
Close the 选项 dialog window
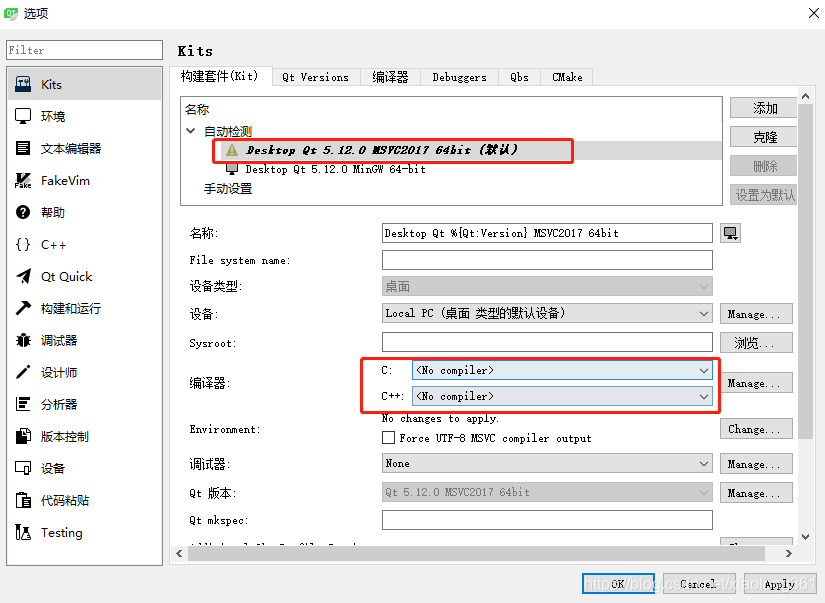[813, 13]
